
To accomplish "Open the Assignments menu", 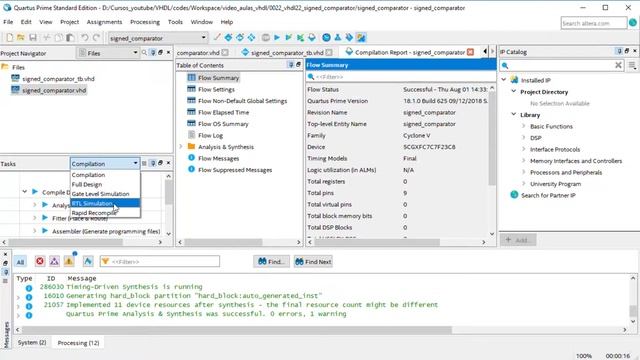I will pyautogui.click(x=104, y=22).
